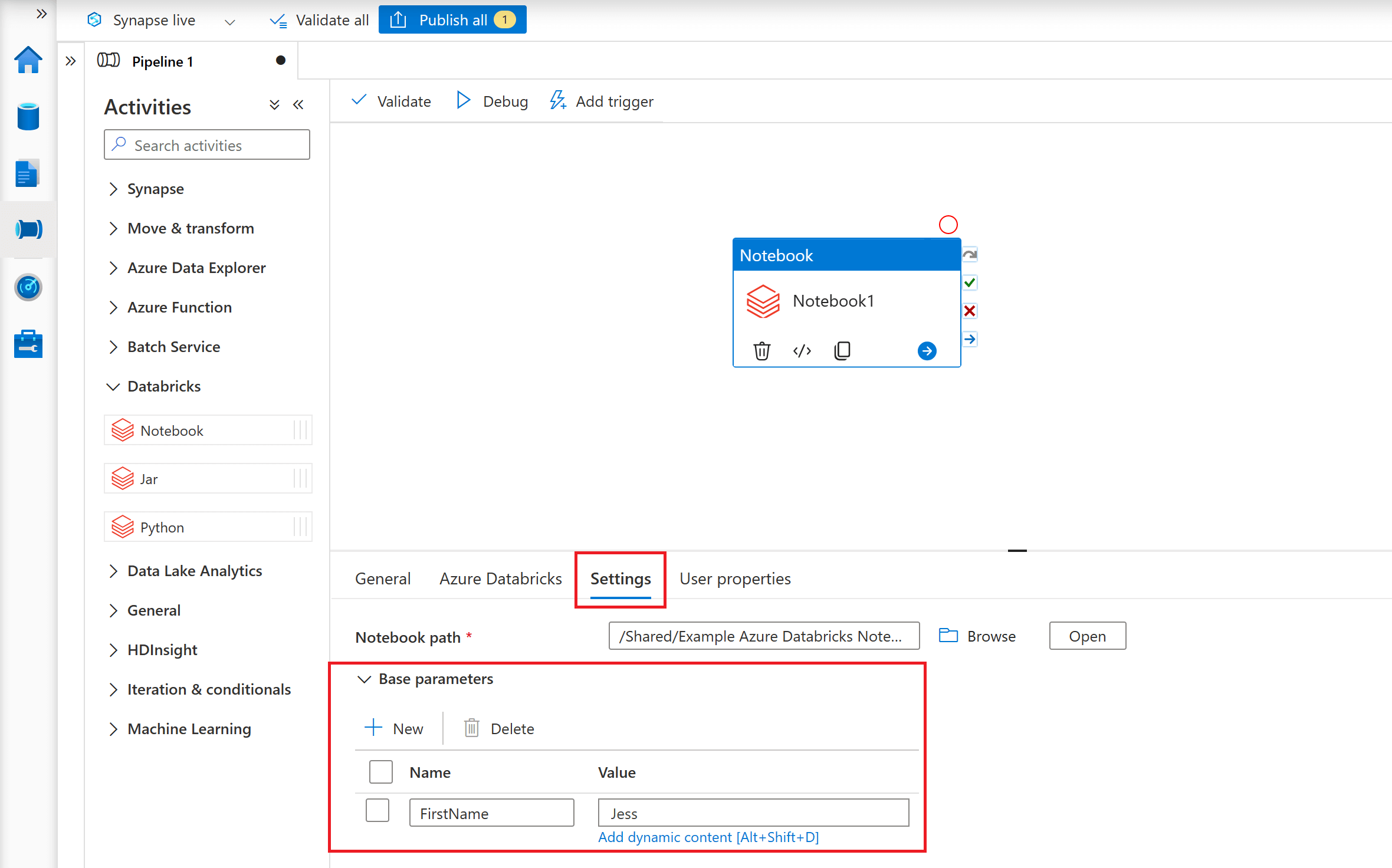The width and height of the screenshot is (1392, 868).
Task: View code of Notebook1 activity
Action: click(802, 351)
